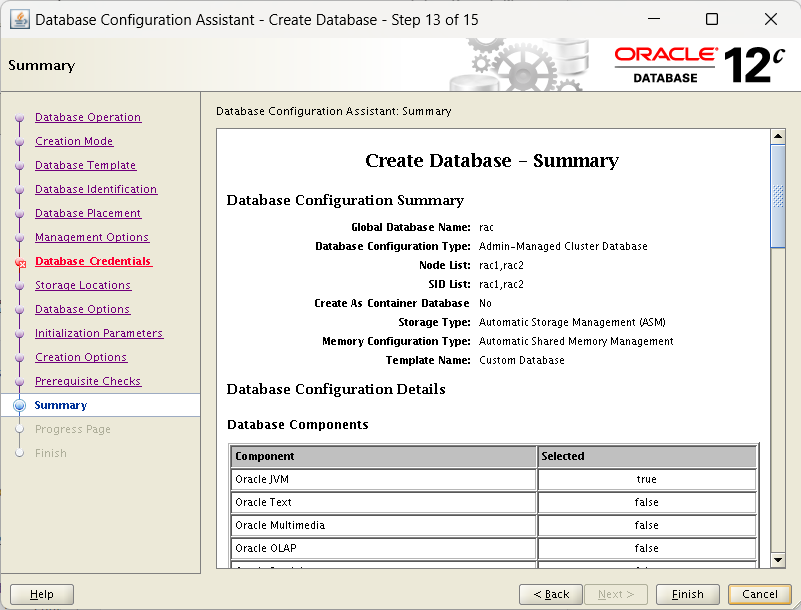This screenshot has width=801, height=610.
Task: Click the 'false' value for Oracle Text
Action: click(647, 502)
